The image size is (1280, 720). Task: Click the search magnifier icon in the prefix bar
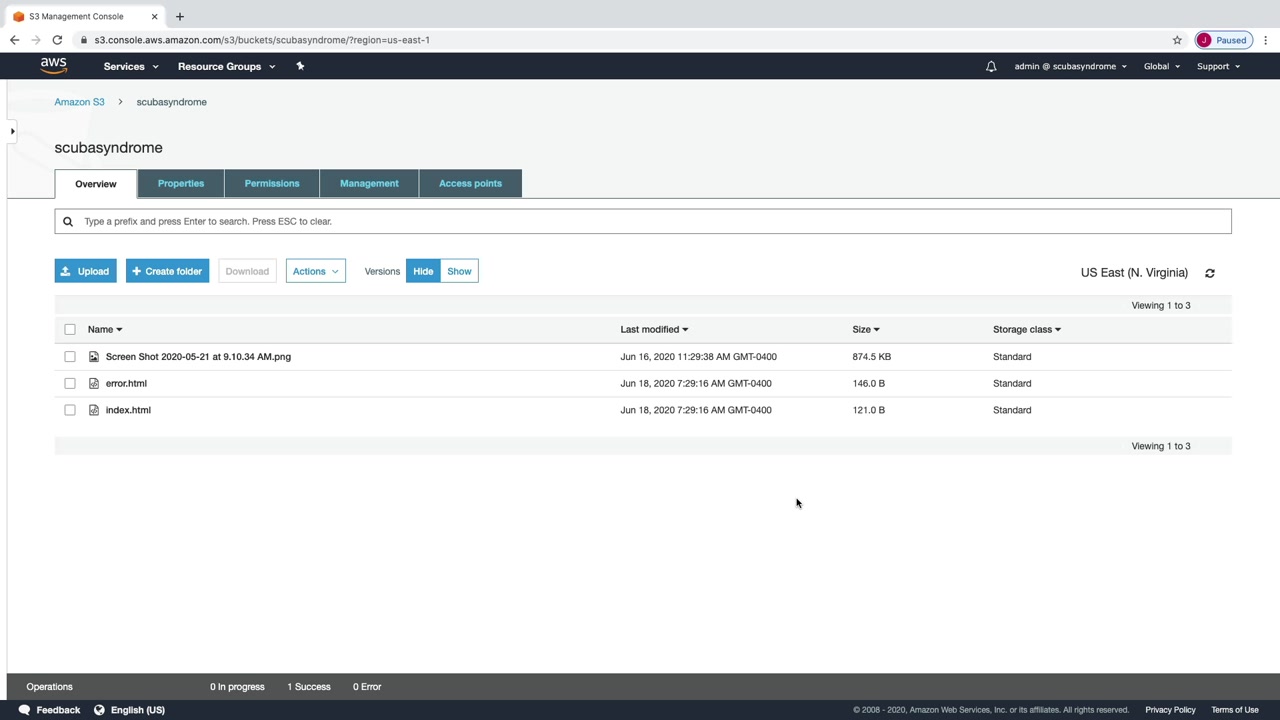(68, 221)
